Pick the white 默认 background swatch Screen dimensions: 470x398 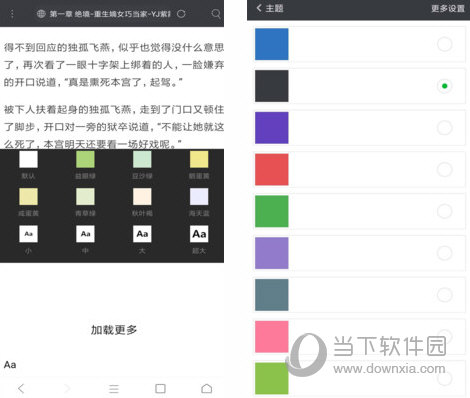[28, 159]
